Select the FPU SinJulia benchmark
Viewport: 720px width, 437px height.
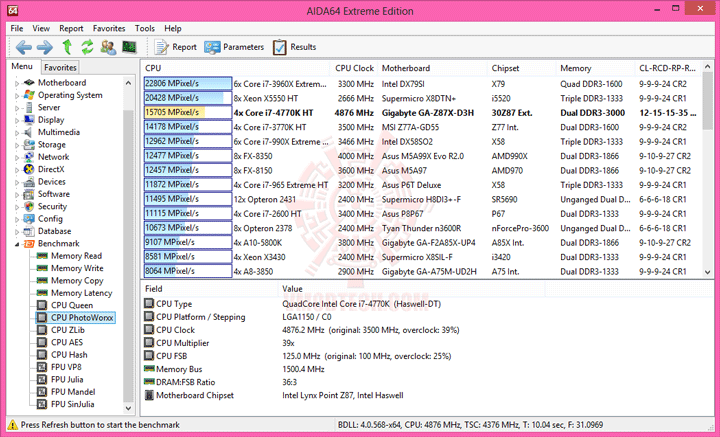73,404
